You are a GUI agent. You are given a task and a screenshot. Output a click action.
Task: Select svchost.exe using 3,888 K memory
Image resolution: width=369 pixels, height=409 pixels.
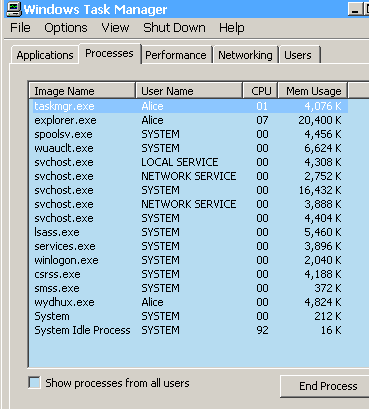coord(189,204)
